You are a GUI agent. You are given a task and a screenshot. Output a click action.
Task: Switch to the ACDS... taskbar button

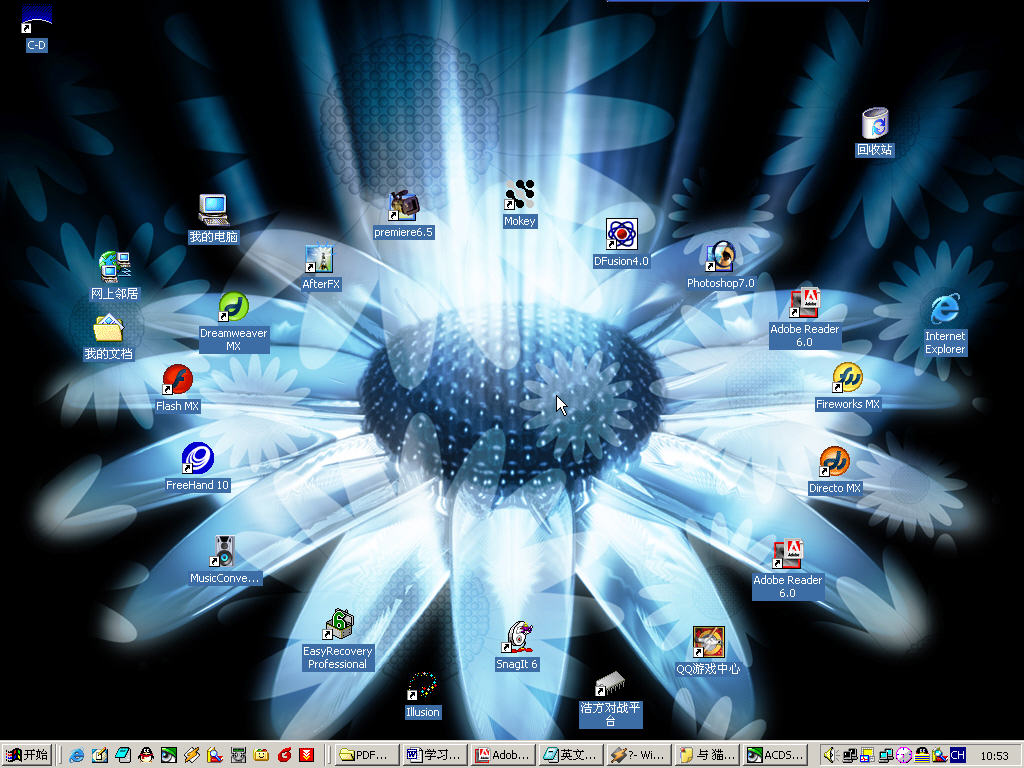pos(775,756)
